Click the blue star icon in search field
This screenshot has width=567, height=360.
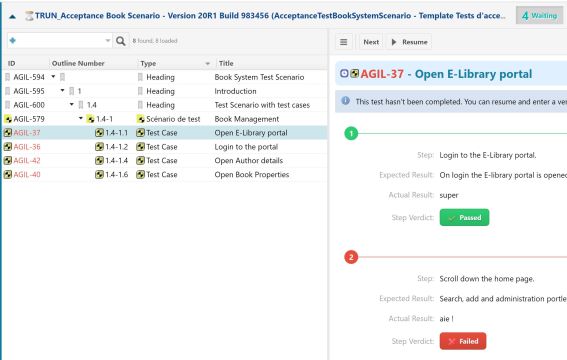[13, 40]
